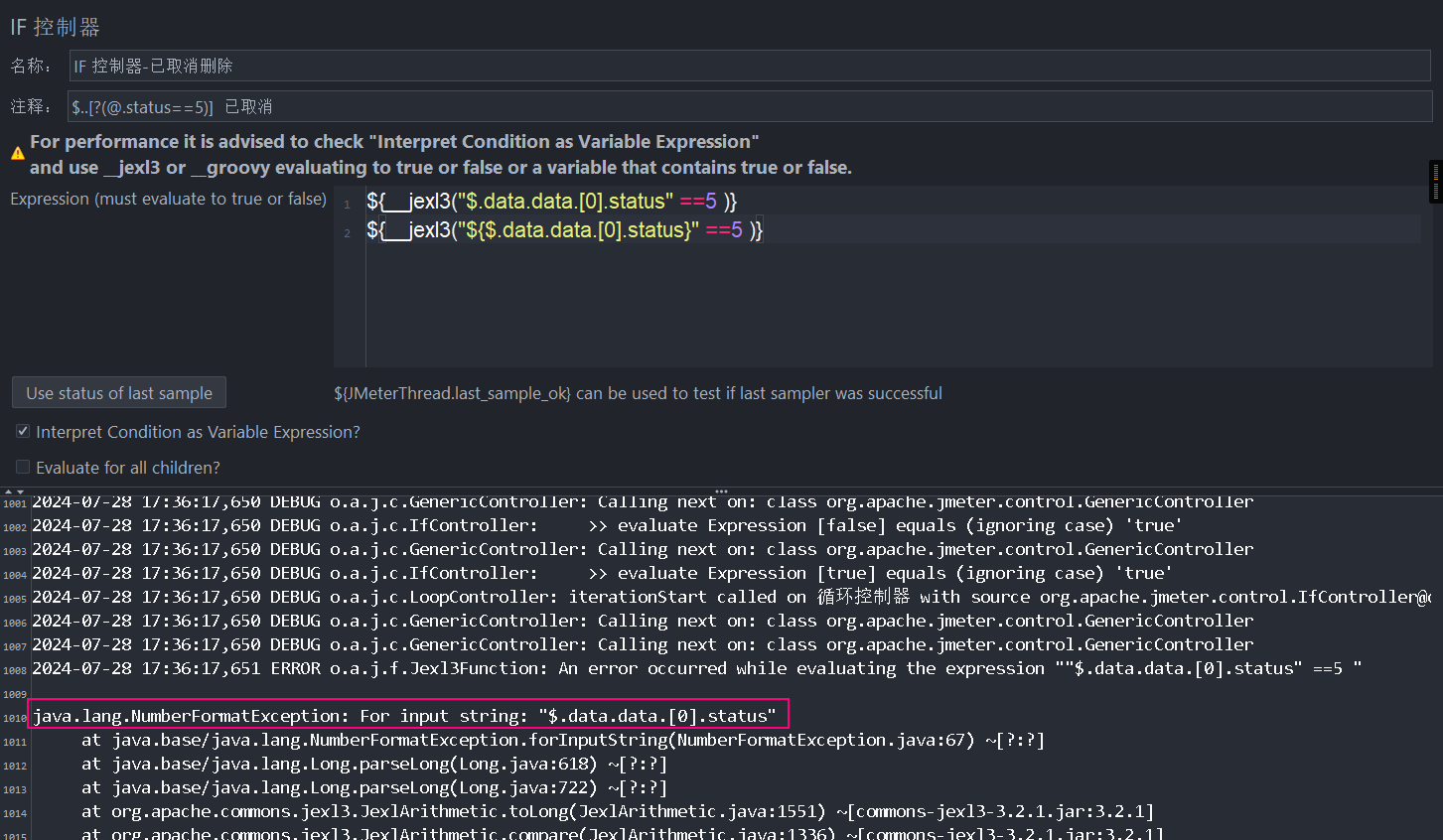Viewport: 1443px width, 840px height.
Task: Click the stack trace line "Long.parseLong(Long.java:618)"
Action: click(x=374, y=764)
